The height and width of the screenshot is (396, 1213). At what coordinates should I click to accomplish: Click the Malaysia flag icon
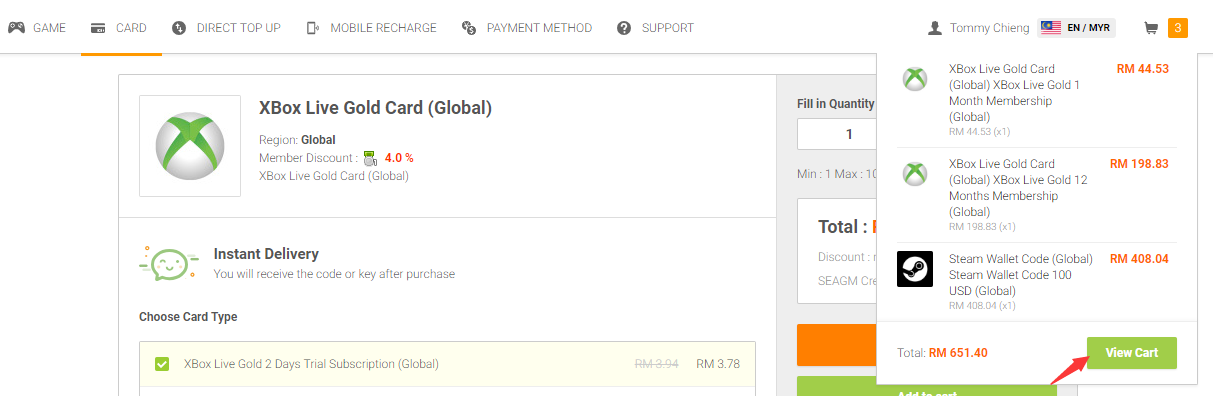pyautogui.click(x=1050, y=28)
